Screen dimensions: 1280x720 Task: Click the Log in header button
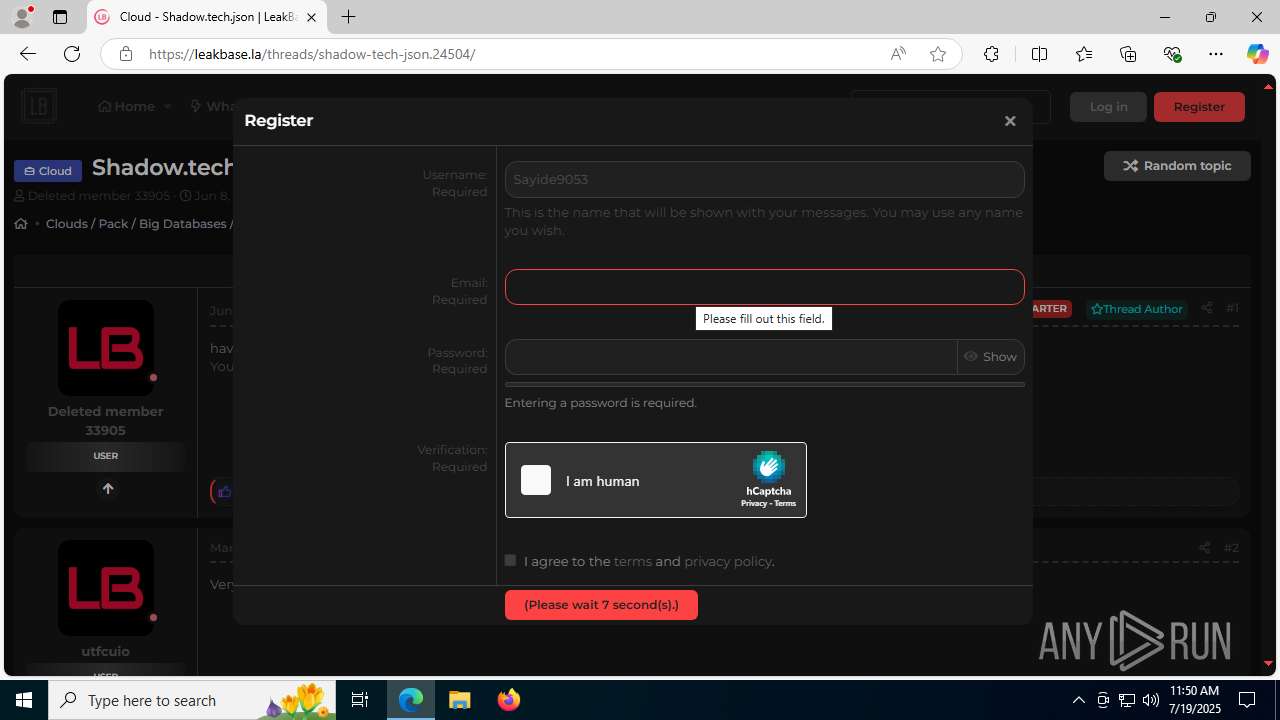click(x=1108, y=107)
